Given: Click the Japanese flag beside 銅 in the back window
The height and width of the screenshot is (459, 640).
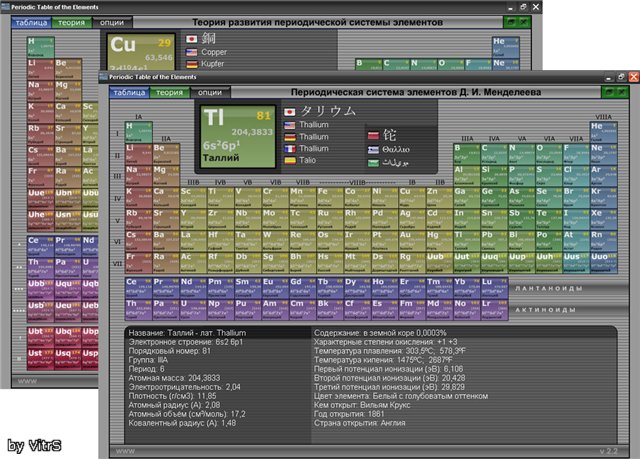Looking at the screenshot, I should click(x=191, y=39).
